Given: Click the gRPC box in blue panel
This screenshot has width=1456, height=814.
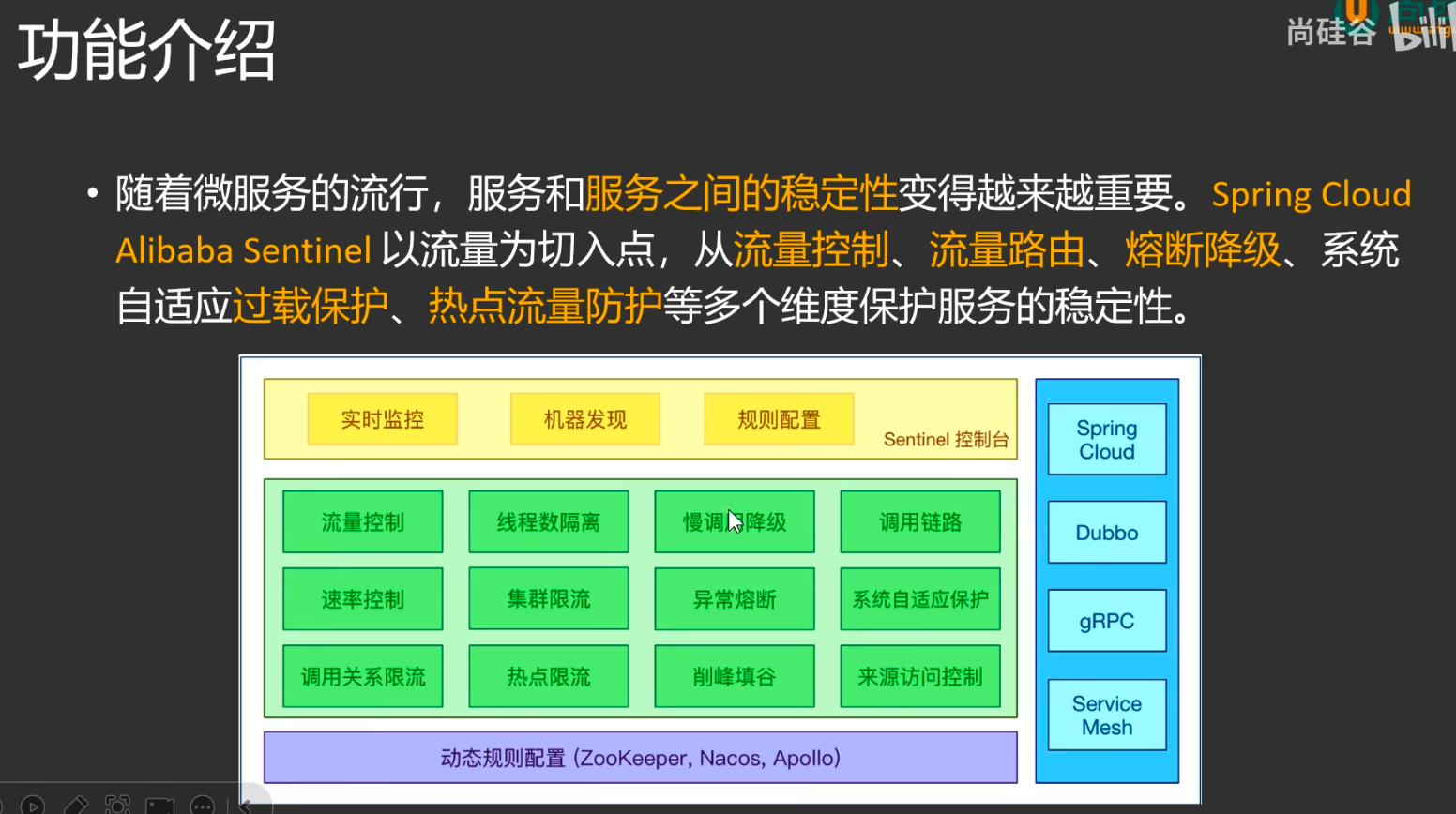Looking at the screenshot, I should point(1106,621).
